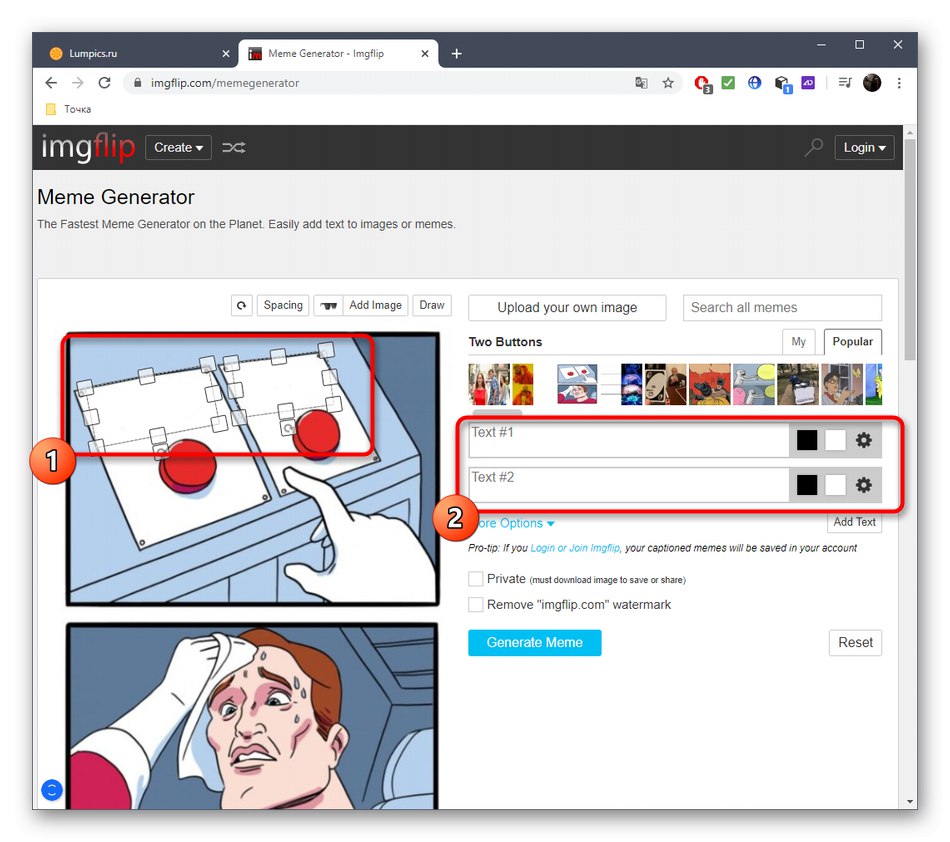Image resolution: width=950 pixels, height=842 pixels.
Task: Open a new browser tab
Action: [457, 53]
